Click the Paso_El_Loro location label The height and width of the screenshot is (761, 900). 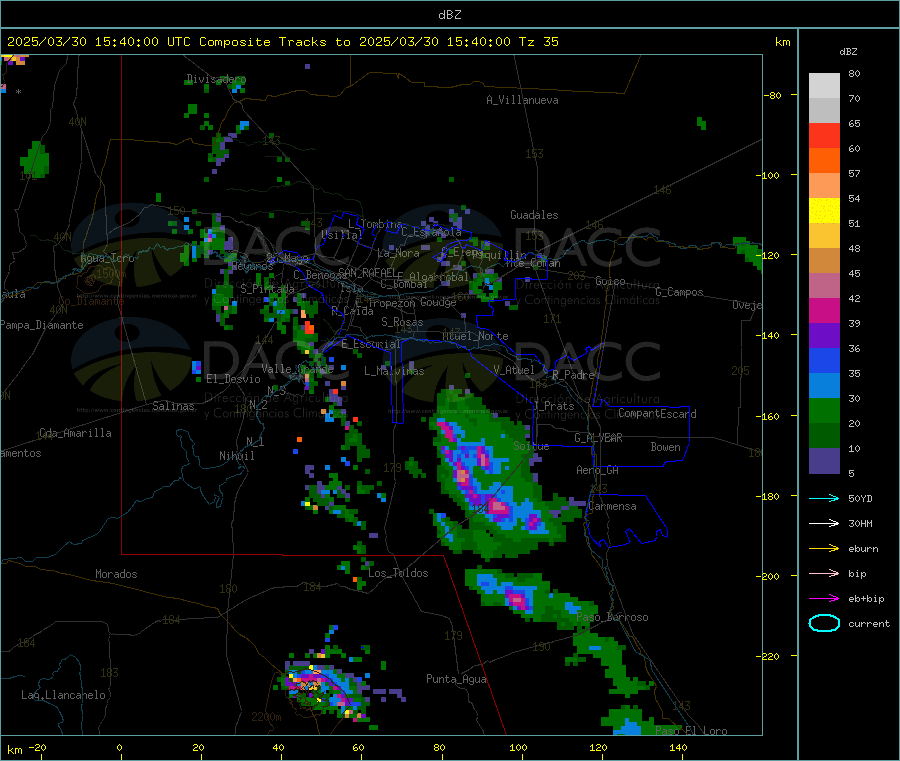click(691, 731)
